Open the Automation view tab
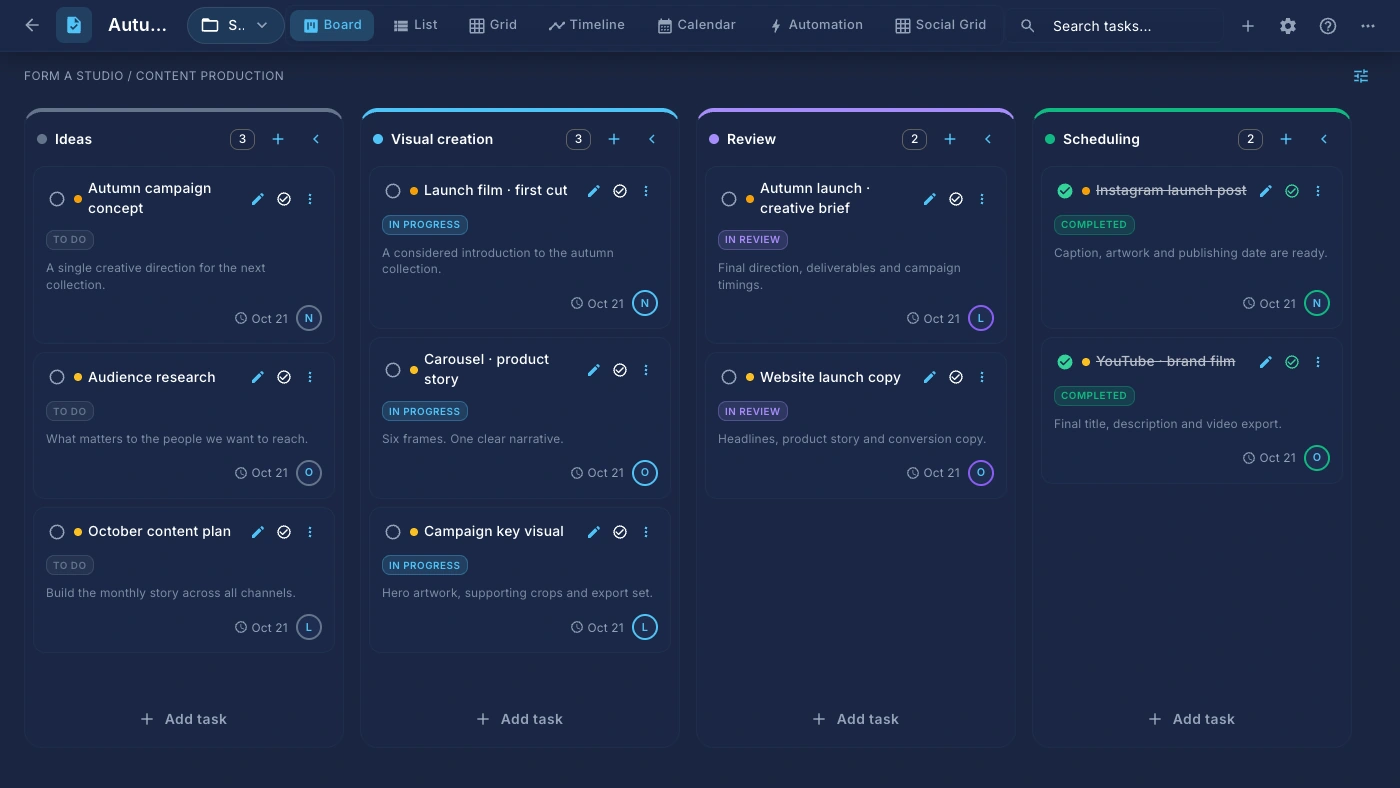This screenshot has width=1400, height=788. tap(816, 25)
